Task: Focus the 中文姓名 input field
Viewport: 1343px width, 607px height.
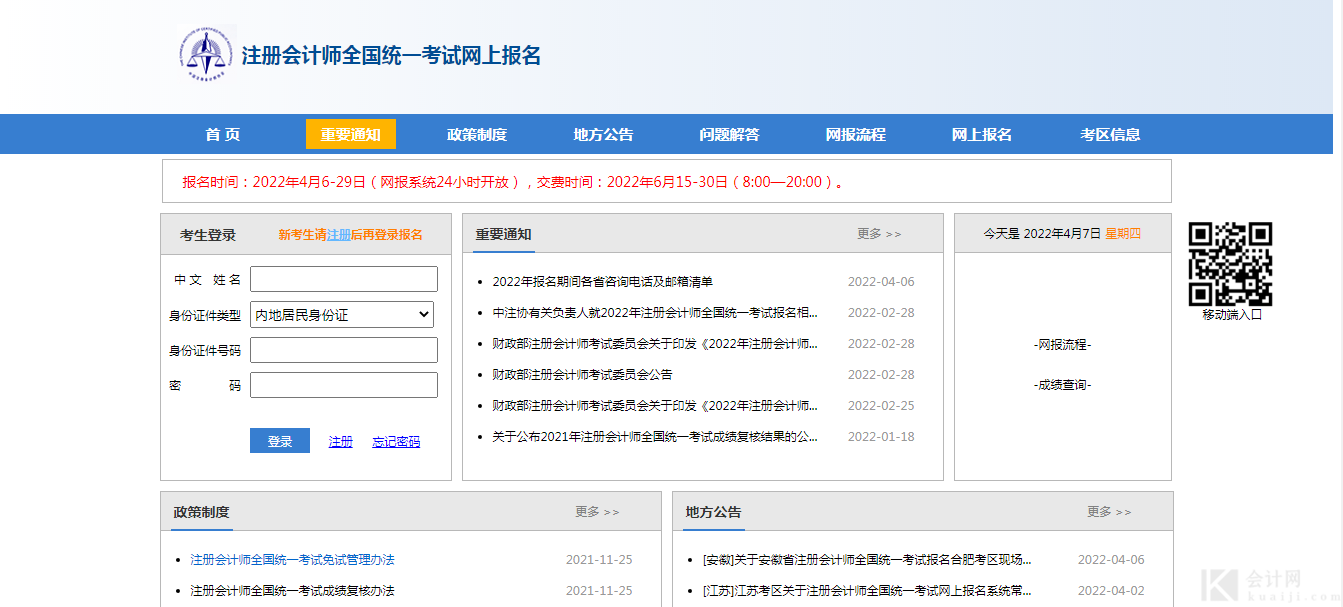Action: [343, 279]
